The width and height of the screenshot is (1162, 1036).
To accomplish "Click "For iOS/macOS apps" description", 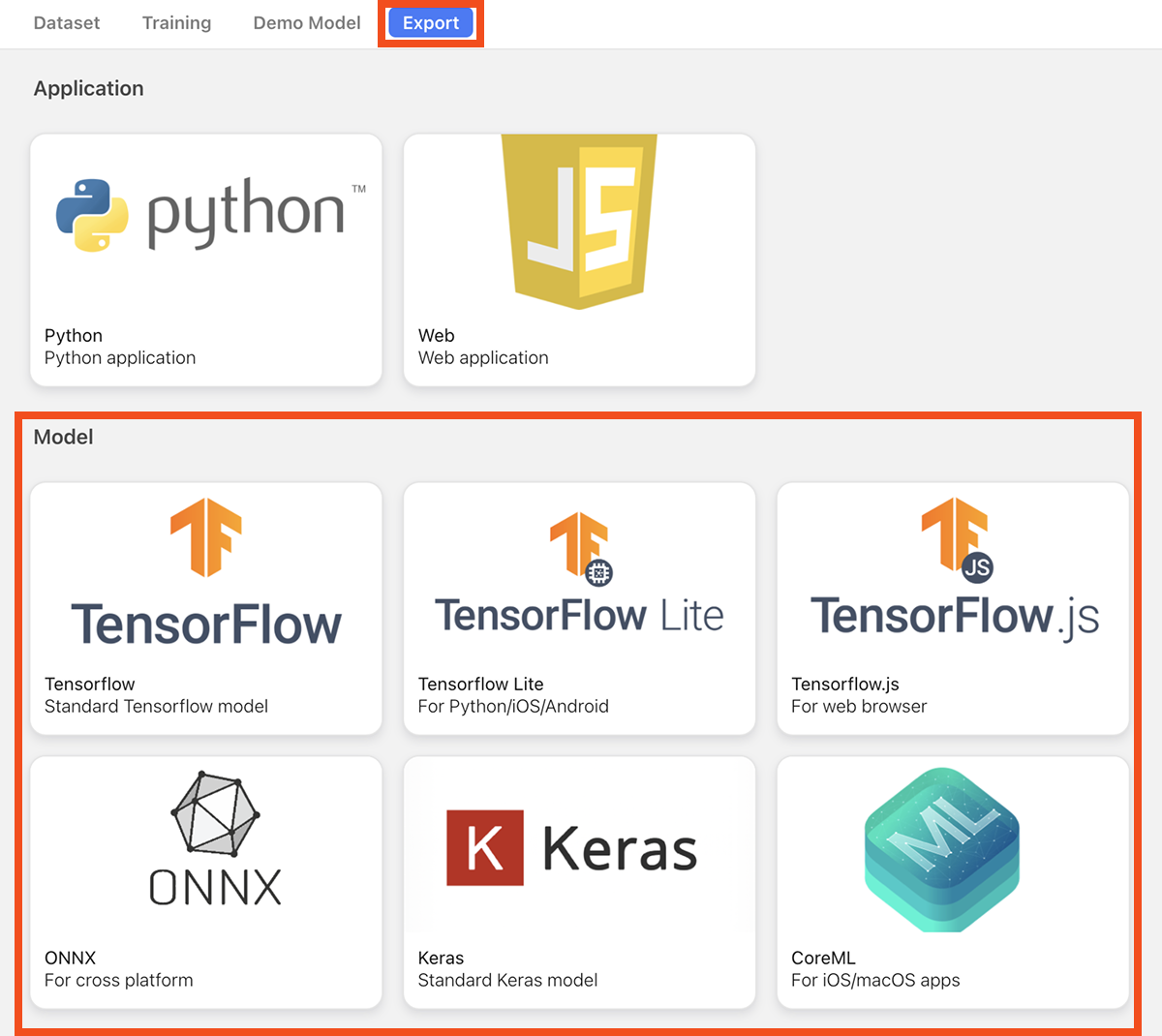I will pyautogui.click(x=875, y=981).
